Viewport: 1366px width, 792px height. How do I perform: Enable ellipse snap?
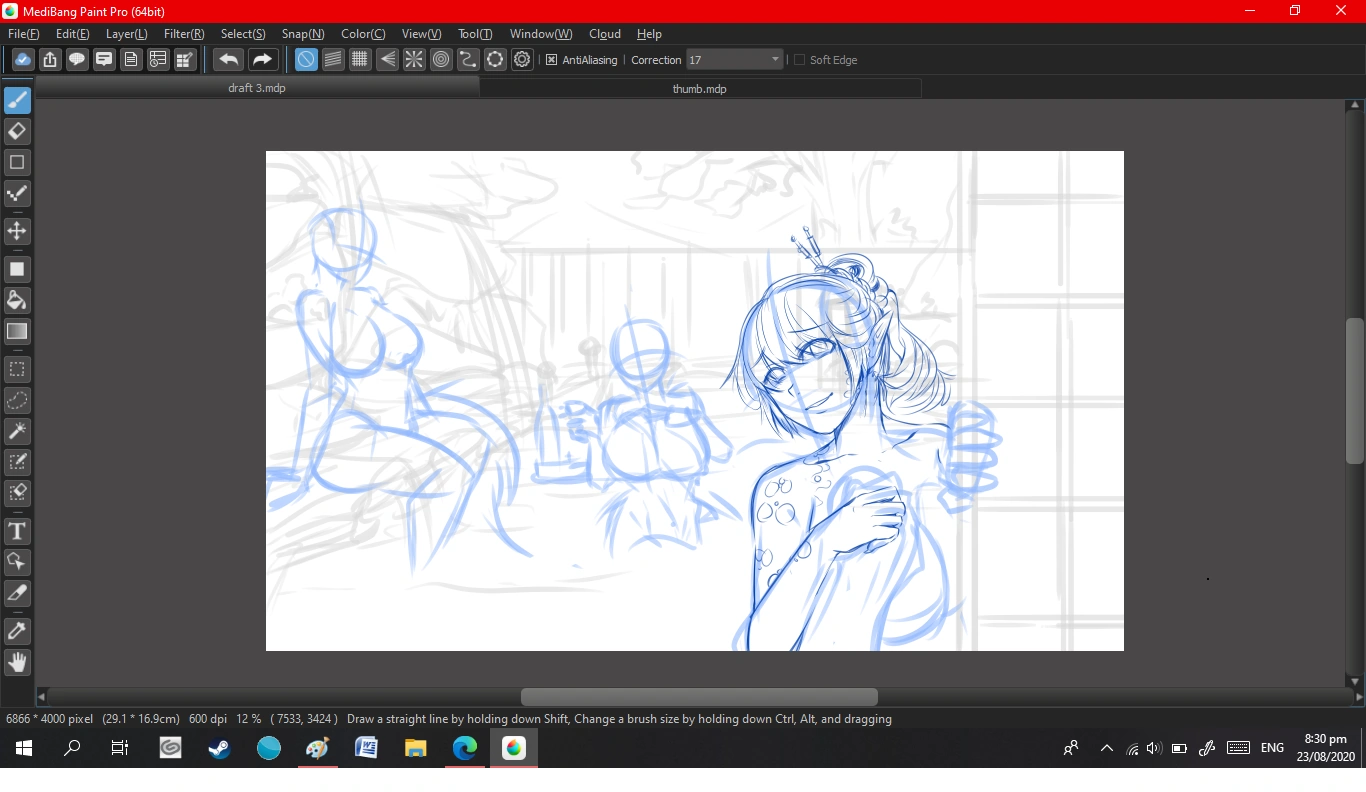coord(495,60)
